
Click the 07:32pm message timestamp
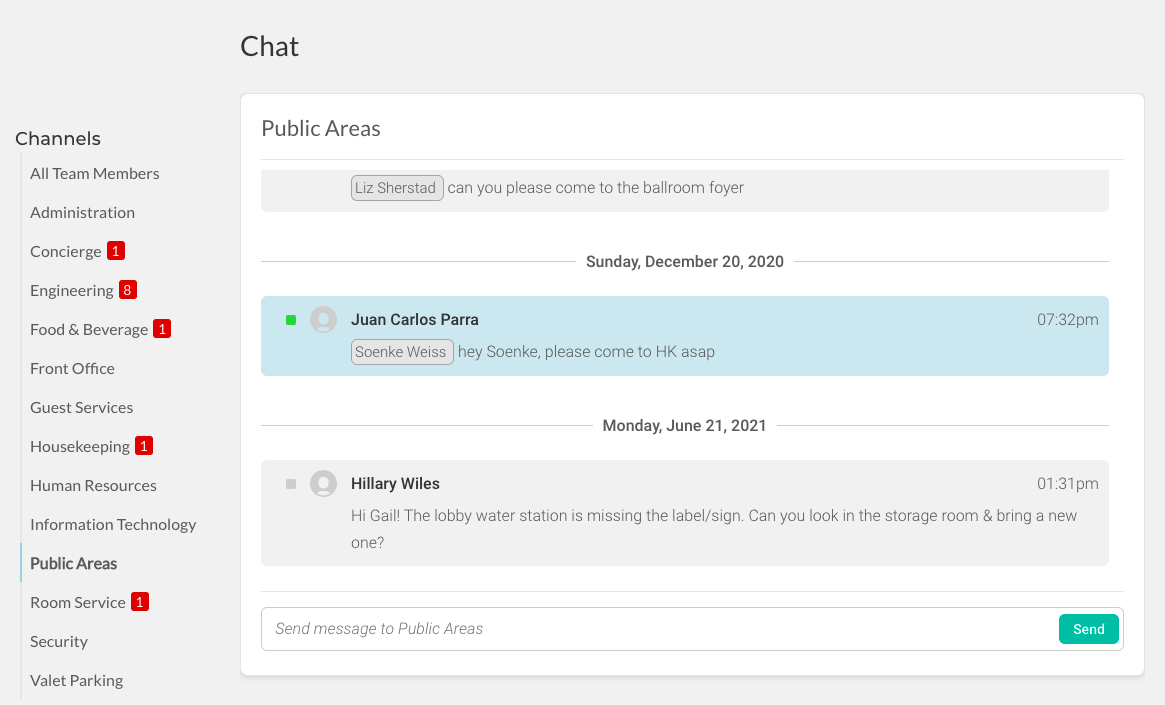1068,319
